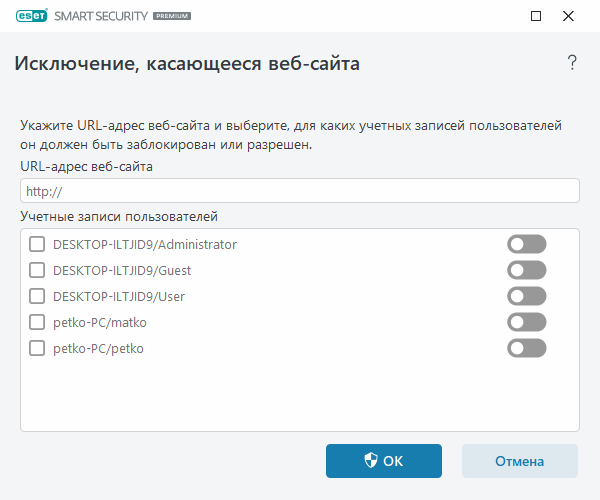This screenshot has height=500, width=600.
Task: Toggle the switch for DESKTOP-ILTJID9/Guest
Action: tap(527, 270)
